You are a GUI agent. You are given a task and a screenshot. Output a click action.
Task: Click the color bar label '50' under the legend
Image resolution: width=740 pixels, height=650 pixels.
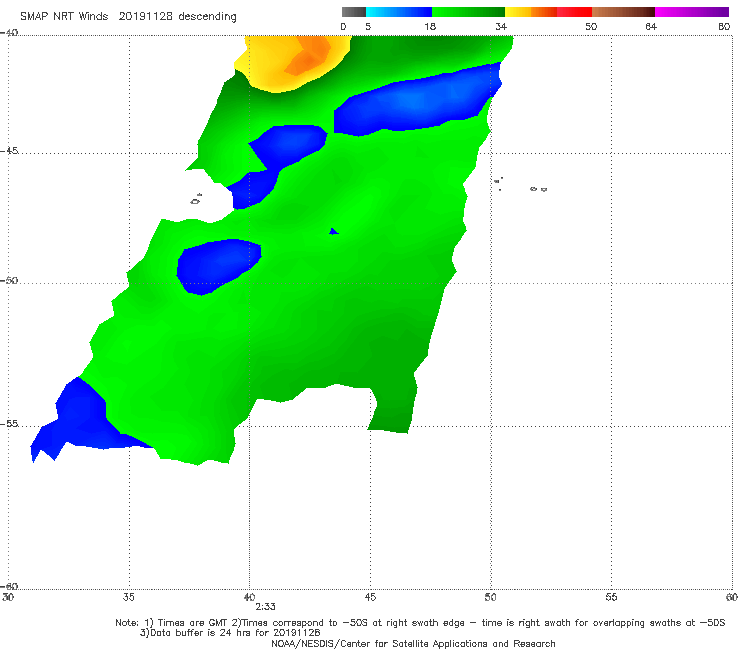tap(591, 26)
